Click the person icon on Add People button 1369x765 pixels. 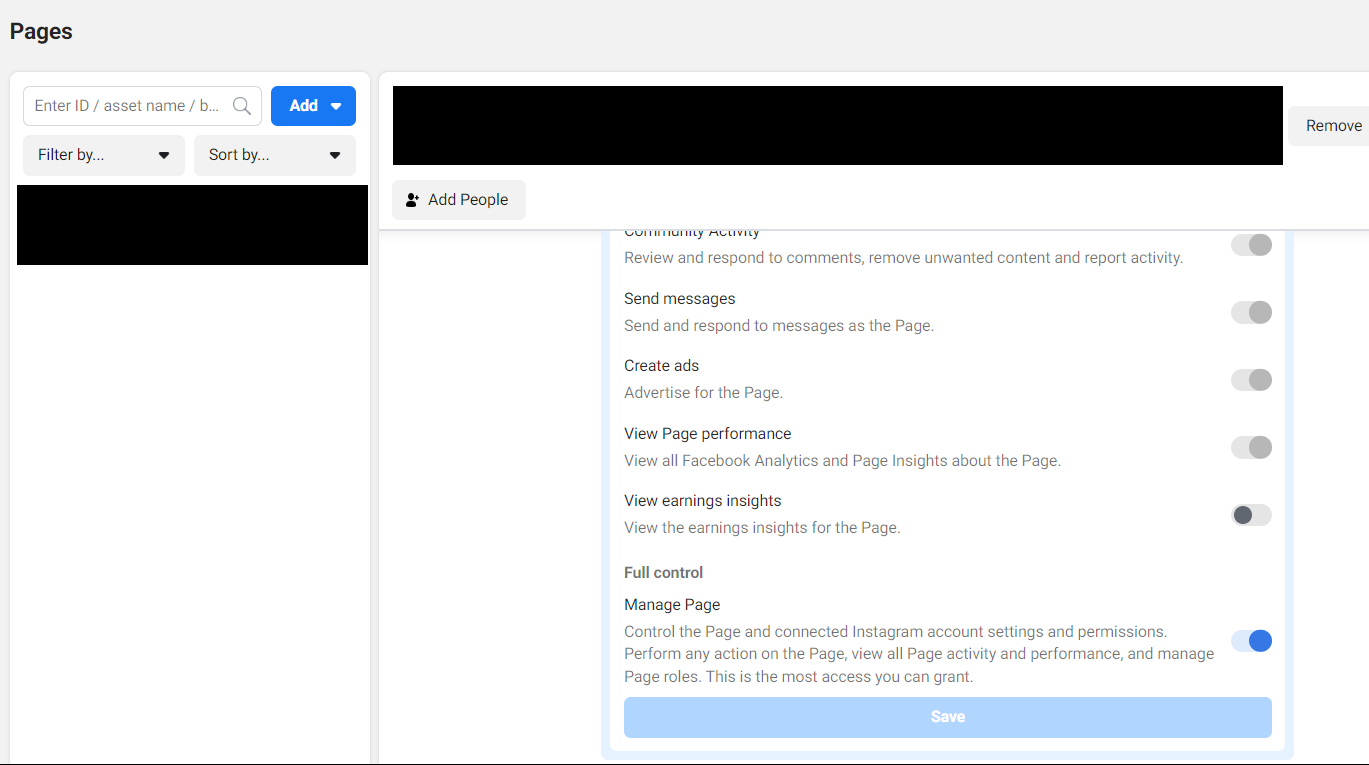(x=411, y=200)
